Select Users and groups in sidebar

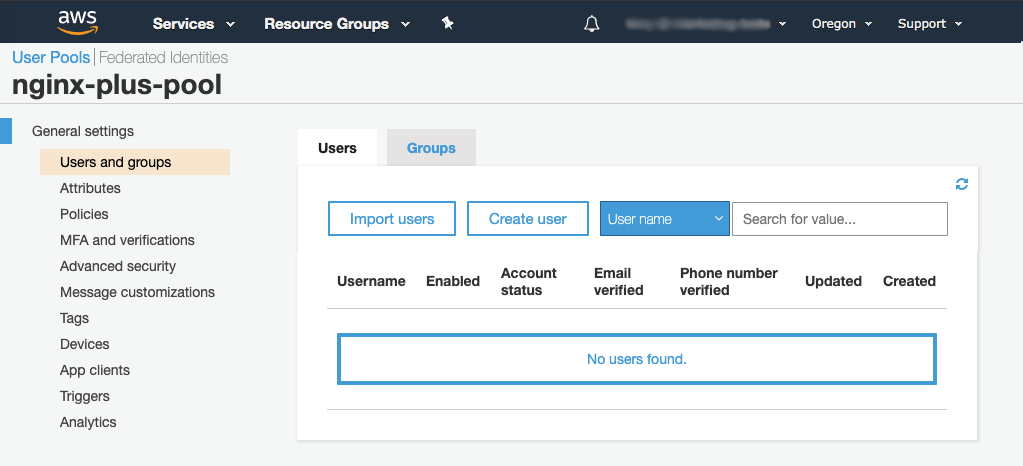click(x=135, y=162)
